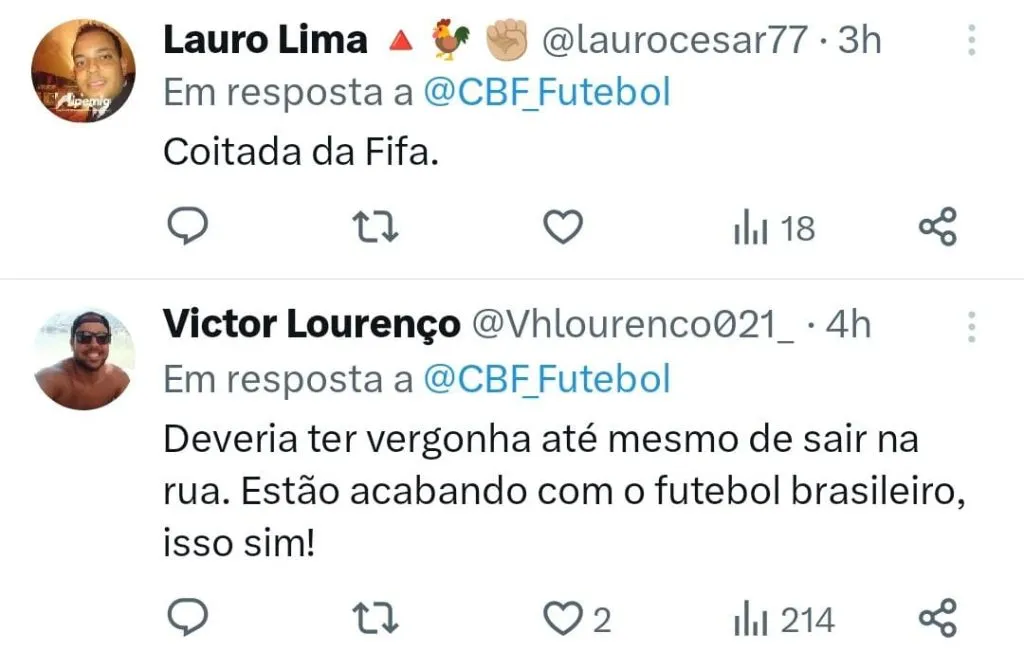Open Victor Lourenço display name

[312, 325]
